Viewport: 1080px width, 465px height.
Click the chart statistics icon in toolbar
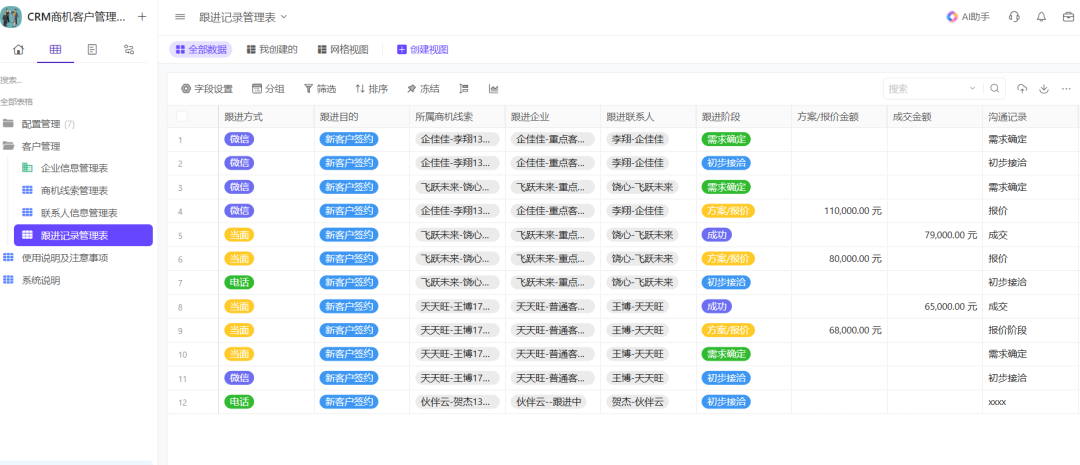493,89
